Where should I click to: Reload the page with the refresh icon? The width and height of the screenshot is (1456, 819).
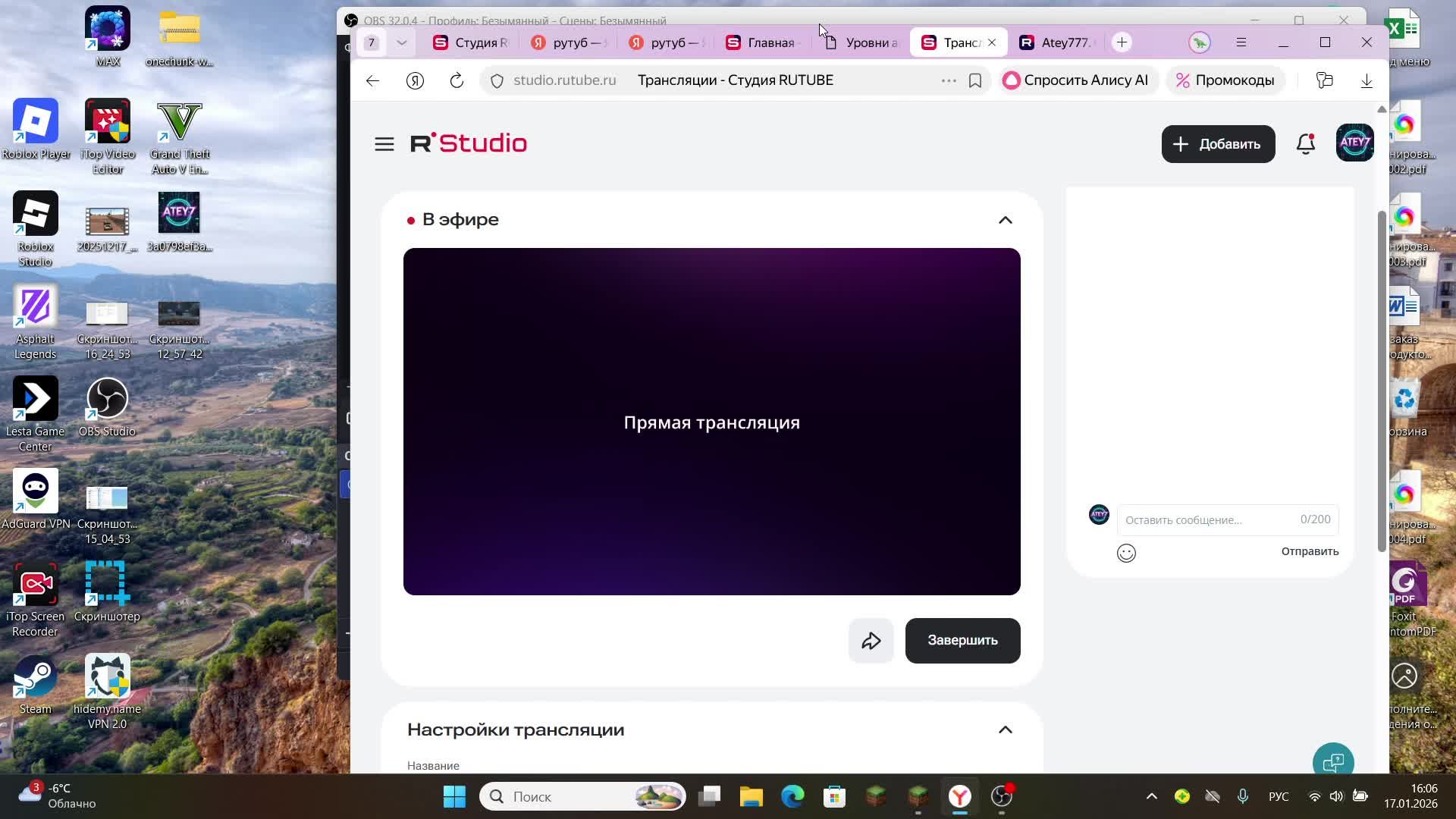click(457, 80)
